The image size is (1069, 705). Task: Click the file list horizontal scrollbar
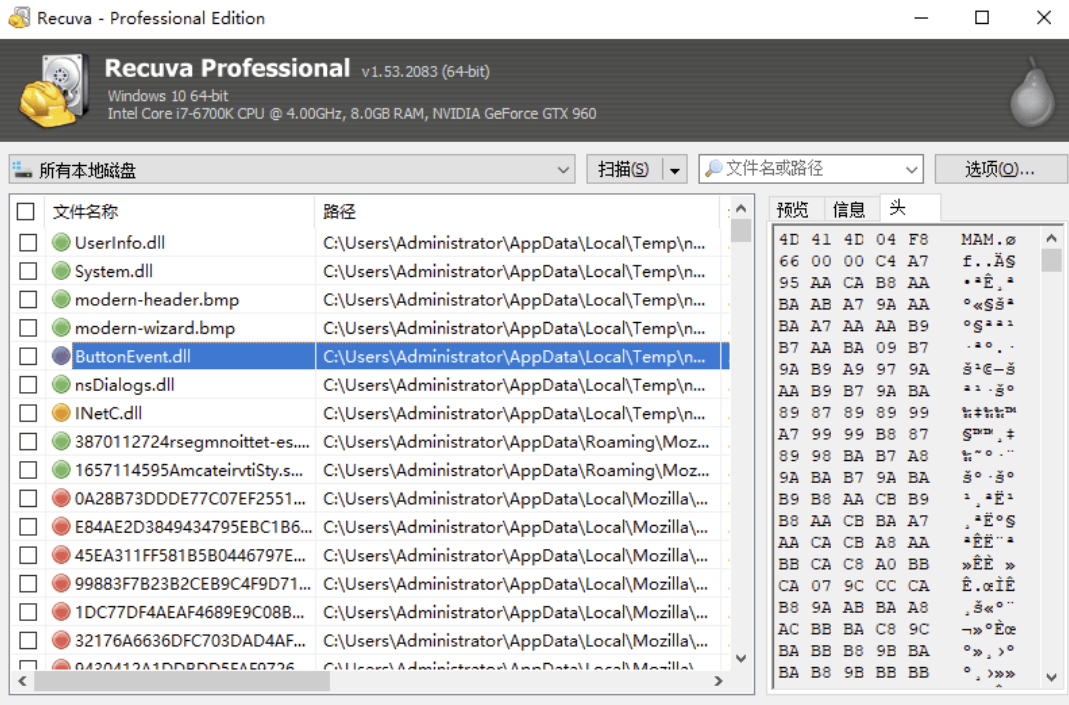(180, 681)
